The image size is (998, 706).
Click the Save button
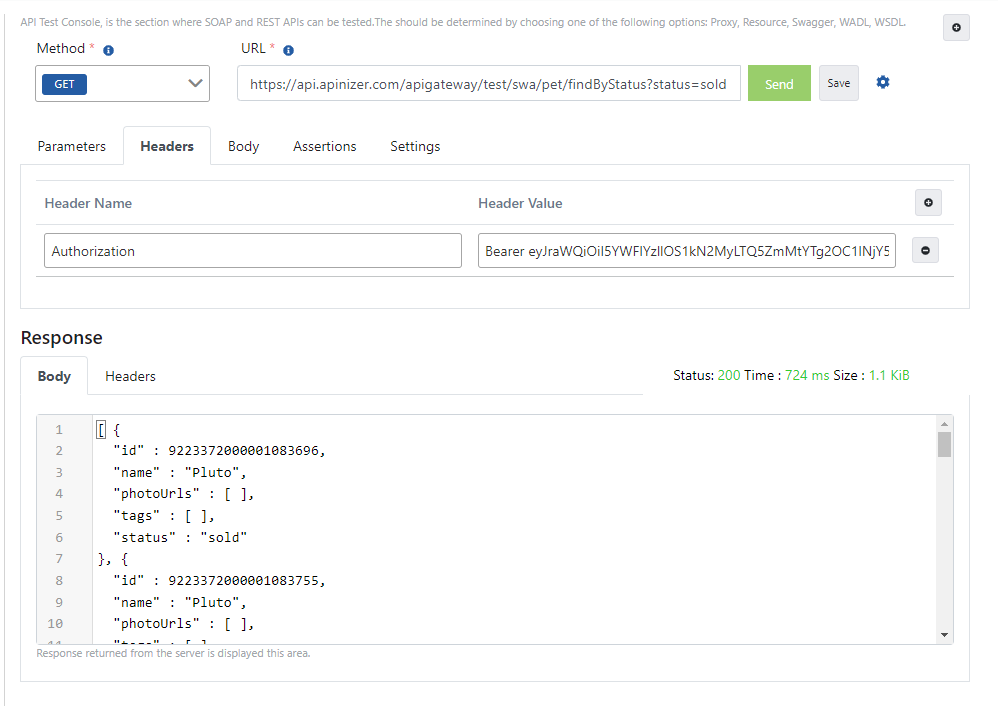(838, 83)
